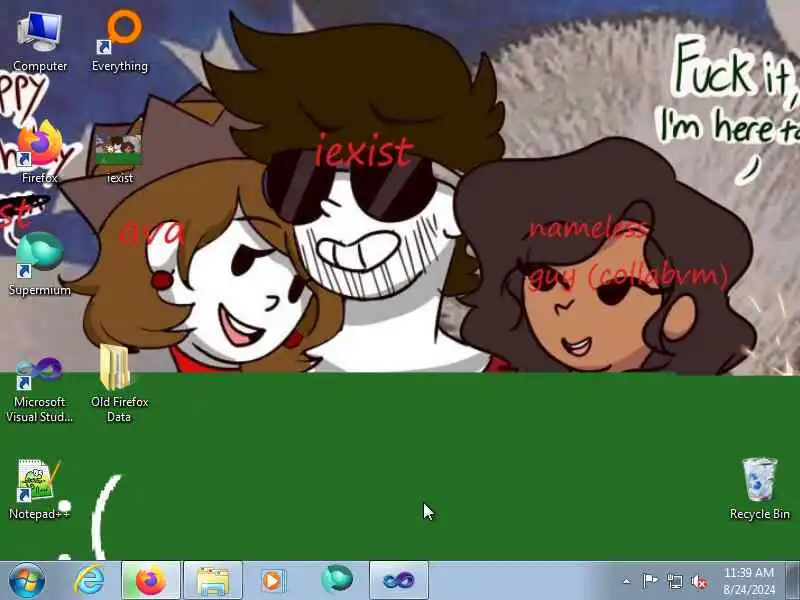Viewport: 800px width, 600px height.
Task: Launch Windows Media Player from taskbar
Action: 273,581
